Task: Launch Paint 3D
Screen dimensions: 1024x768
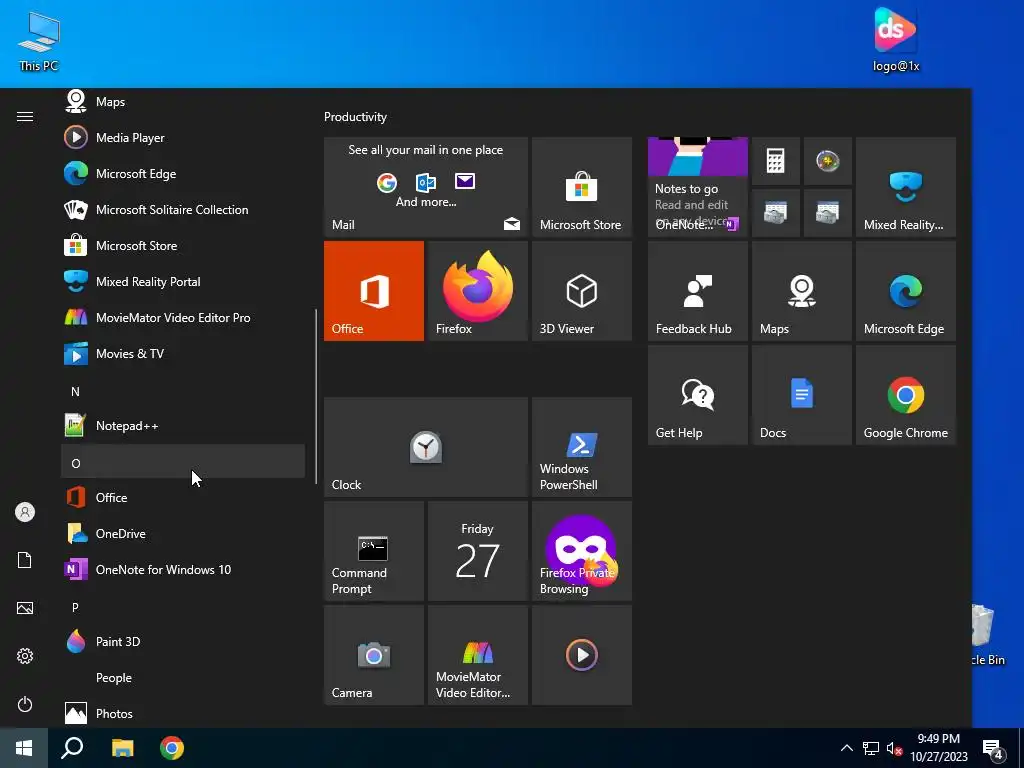Action: (183, 641)
